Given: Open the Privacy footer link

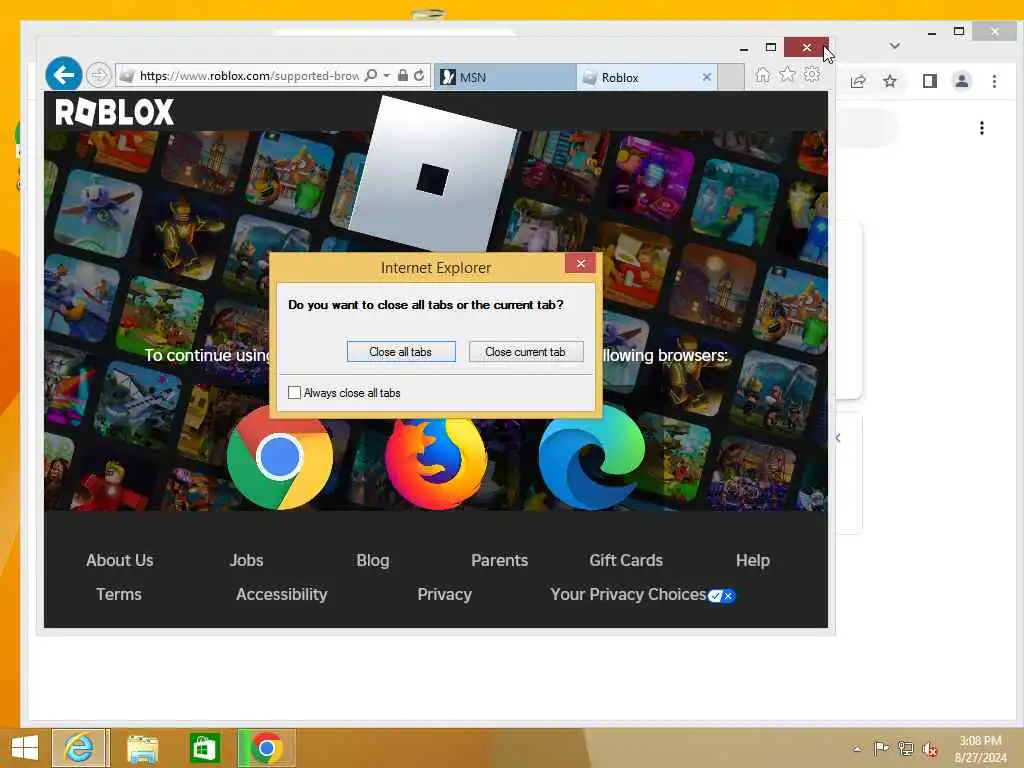Looking at the screenshot, I should 444,594.
